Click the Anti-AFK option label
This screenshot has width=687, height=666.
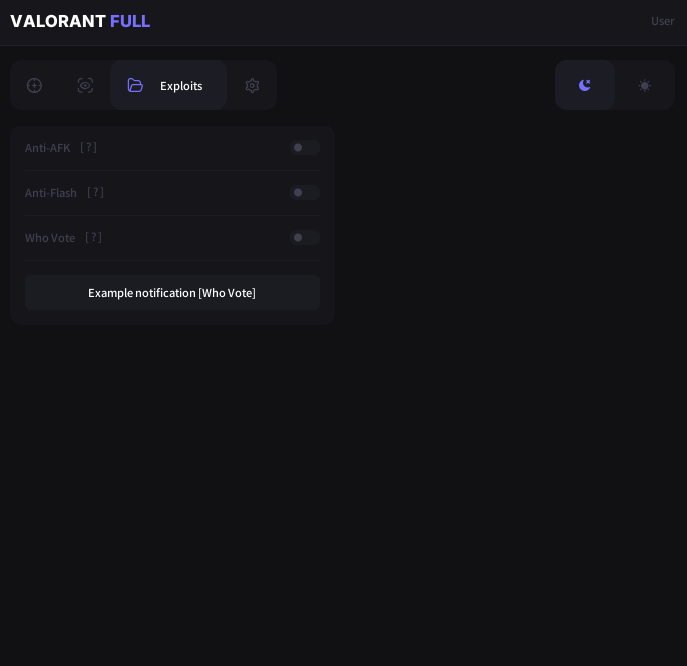click(x=48, y=148)
